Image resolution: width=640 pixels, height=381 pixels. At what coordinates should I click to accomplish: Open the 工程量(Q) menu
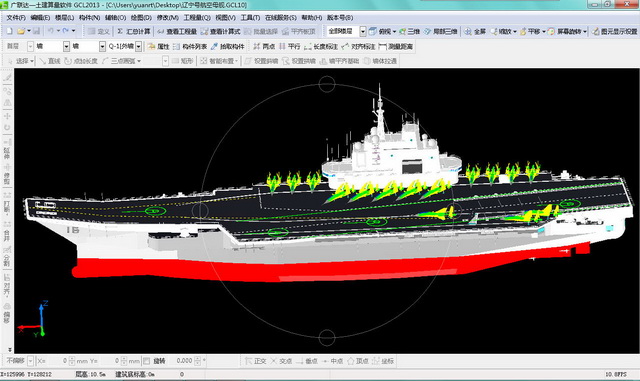point(197,18)
